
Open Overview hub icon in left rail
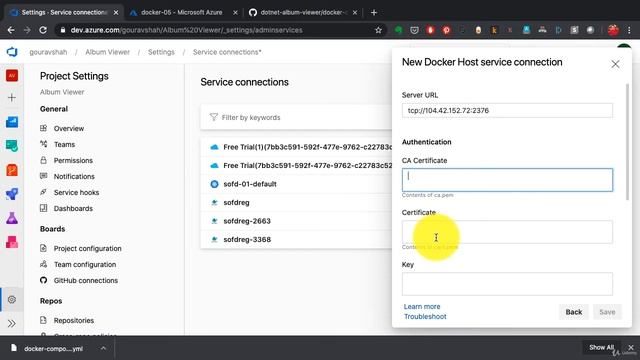tap(12, 122)
